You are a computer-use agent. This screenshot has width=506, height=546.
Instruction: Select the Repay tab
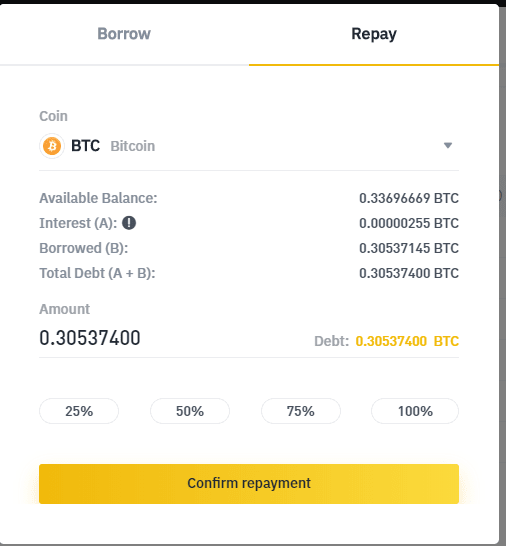pos(374,34)
